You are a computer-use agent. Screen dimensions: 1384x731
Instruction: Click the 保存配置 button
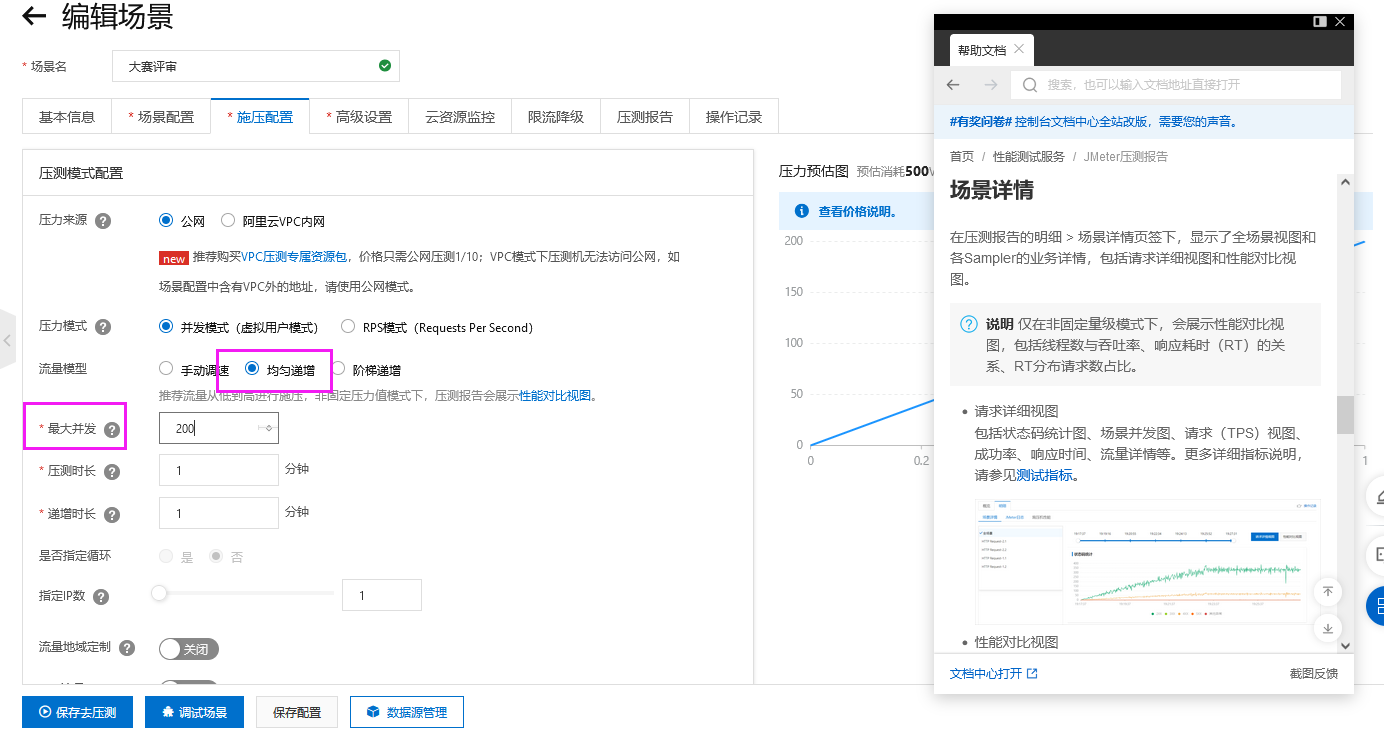pyautogui.click(x=297, y=712)
